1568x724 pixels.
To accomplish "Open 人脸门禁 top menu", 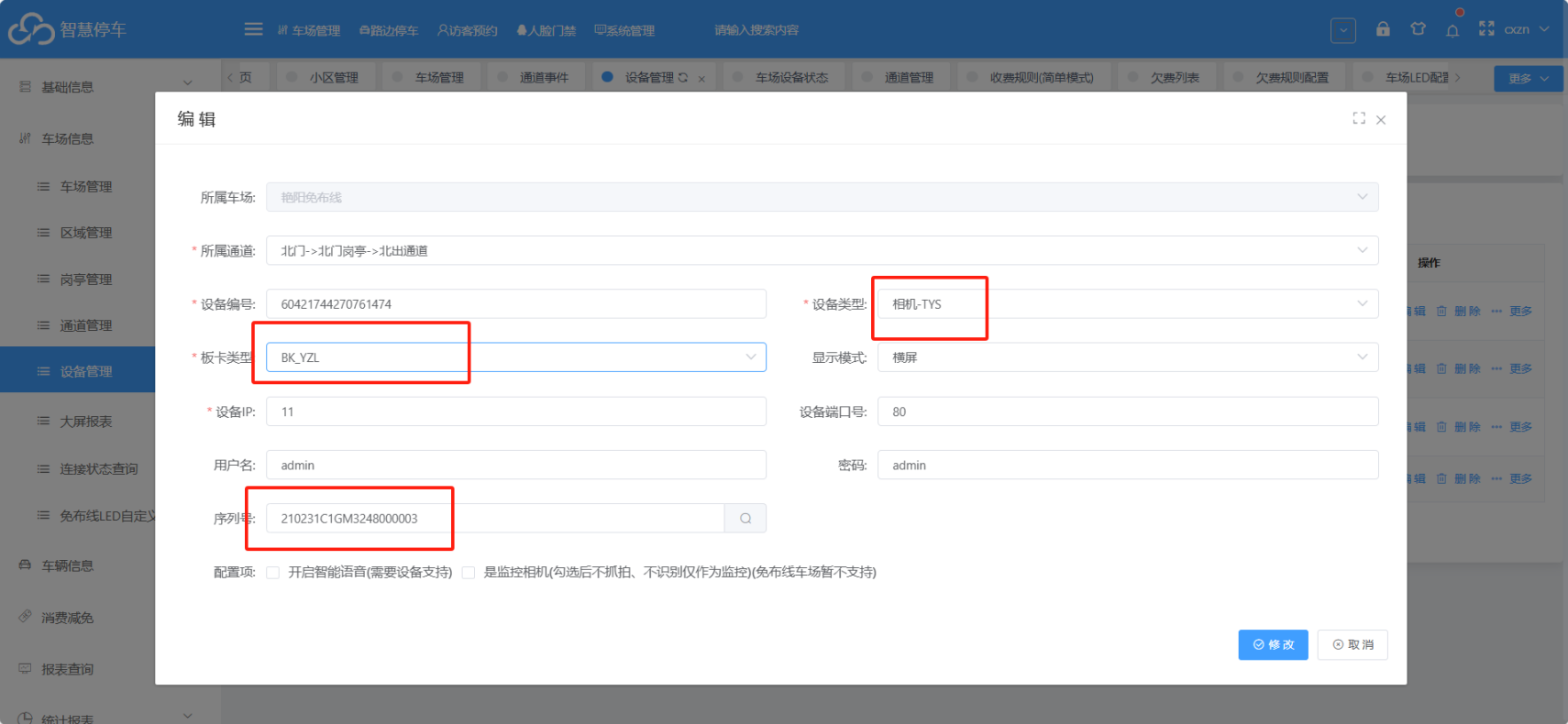I will click(x=547, y=30).
